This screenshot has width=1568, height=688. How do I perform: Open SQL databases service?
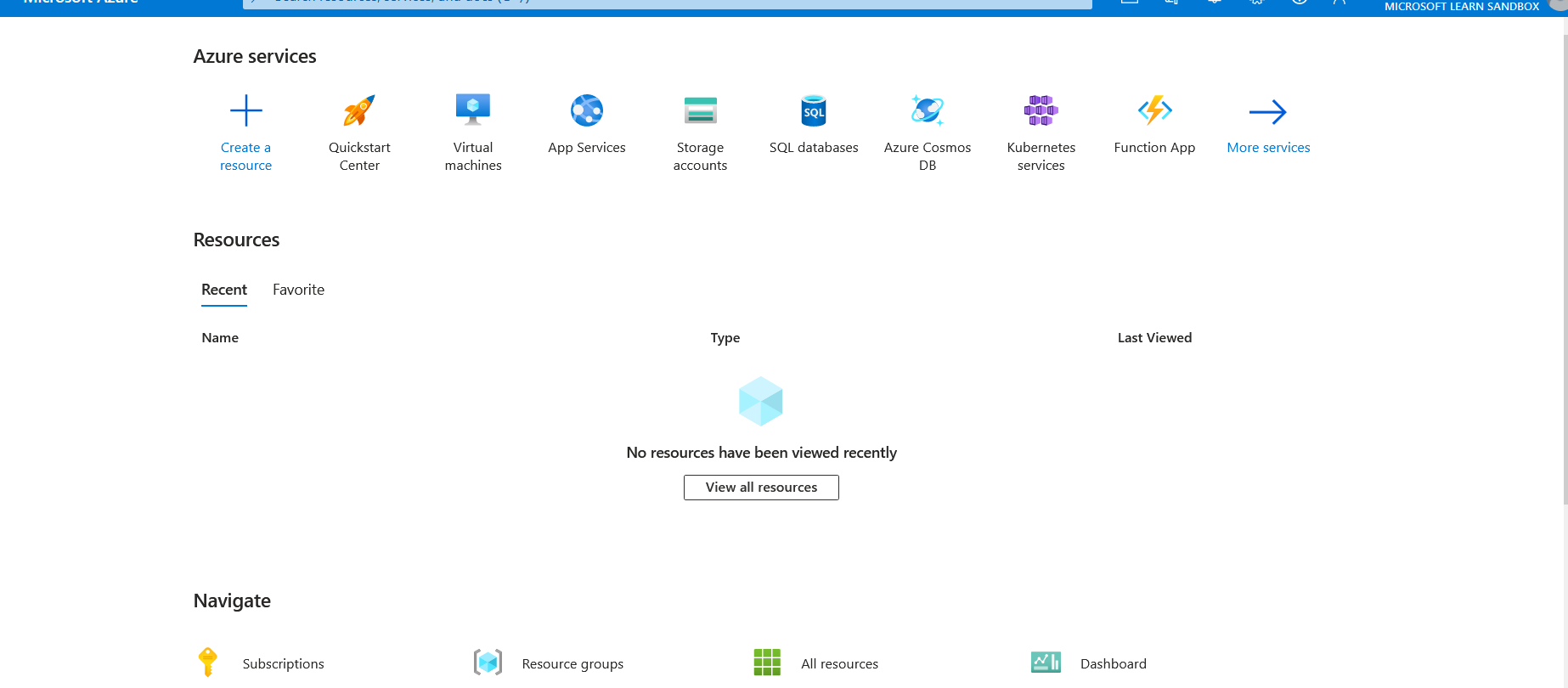[814, 125]
